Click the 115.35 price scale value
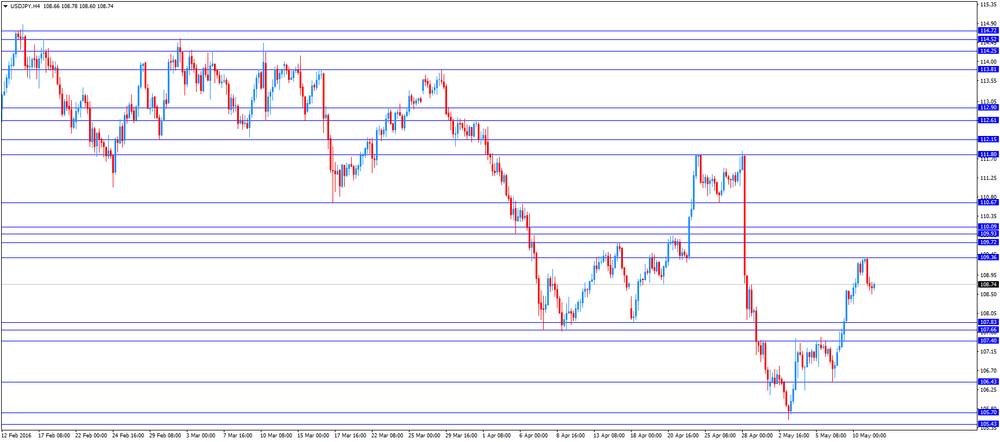Screen dimensions: 1000x442 point(987,4)
